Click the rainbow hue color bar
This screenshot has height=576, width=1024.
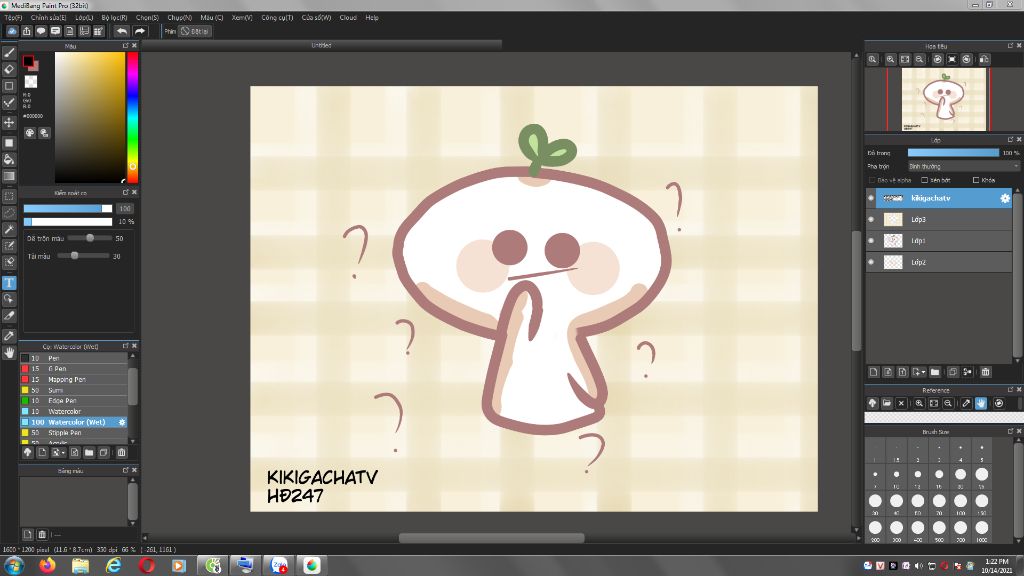(x=133, y=117)
